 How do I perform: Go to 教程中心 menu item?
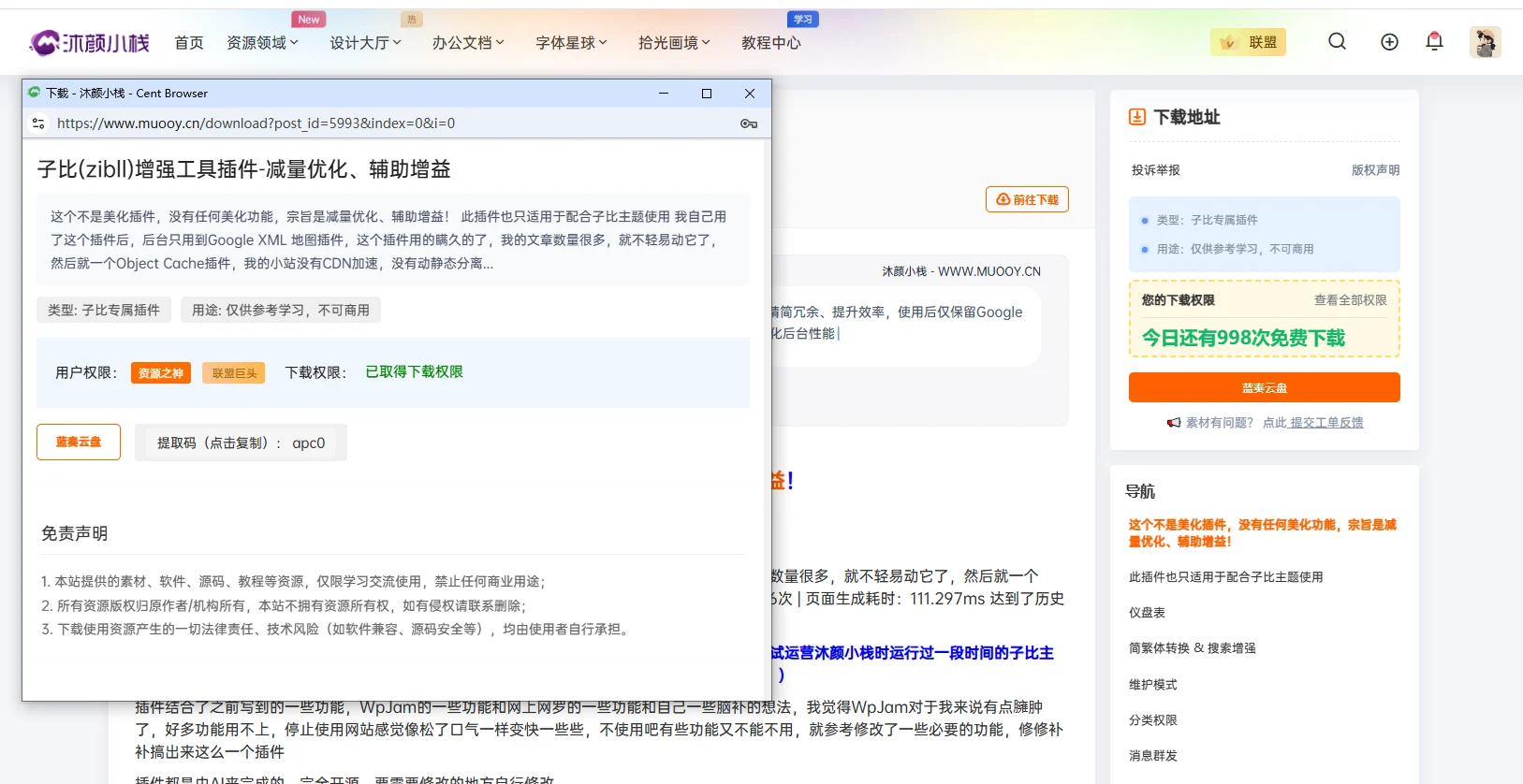pyautogui.click(x=770, y=43)
